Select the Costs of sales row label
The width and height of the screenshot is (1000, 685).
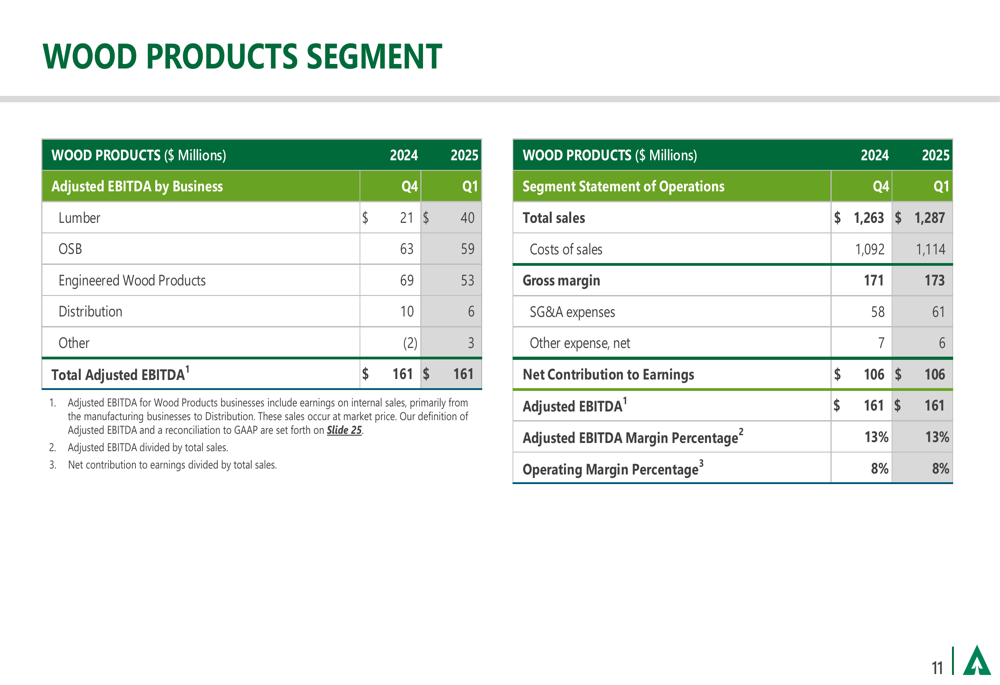(566, 249)
